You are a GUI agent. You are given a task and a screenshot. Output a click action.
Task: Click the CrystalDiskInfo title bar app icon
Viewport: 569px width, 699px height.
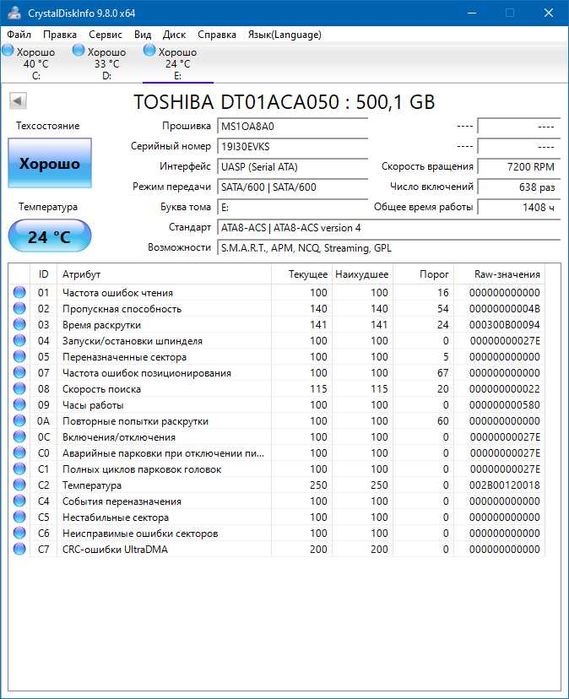coord(14,12)
